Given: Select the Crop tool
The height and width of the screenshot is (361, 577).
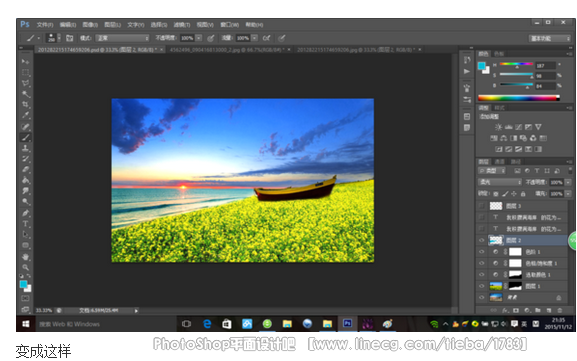Looking at the screenshot, I should [25, 105].
